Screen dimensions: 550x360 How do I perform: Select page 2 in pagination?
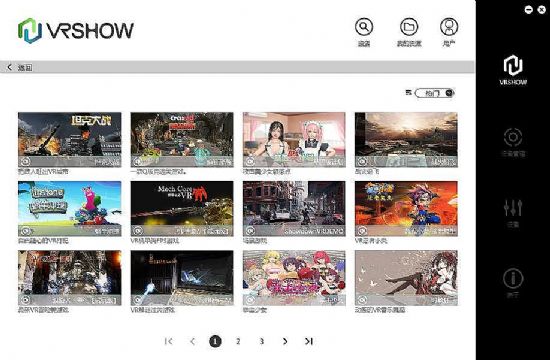point(238,341)
